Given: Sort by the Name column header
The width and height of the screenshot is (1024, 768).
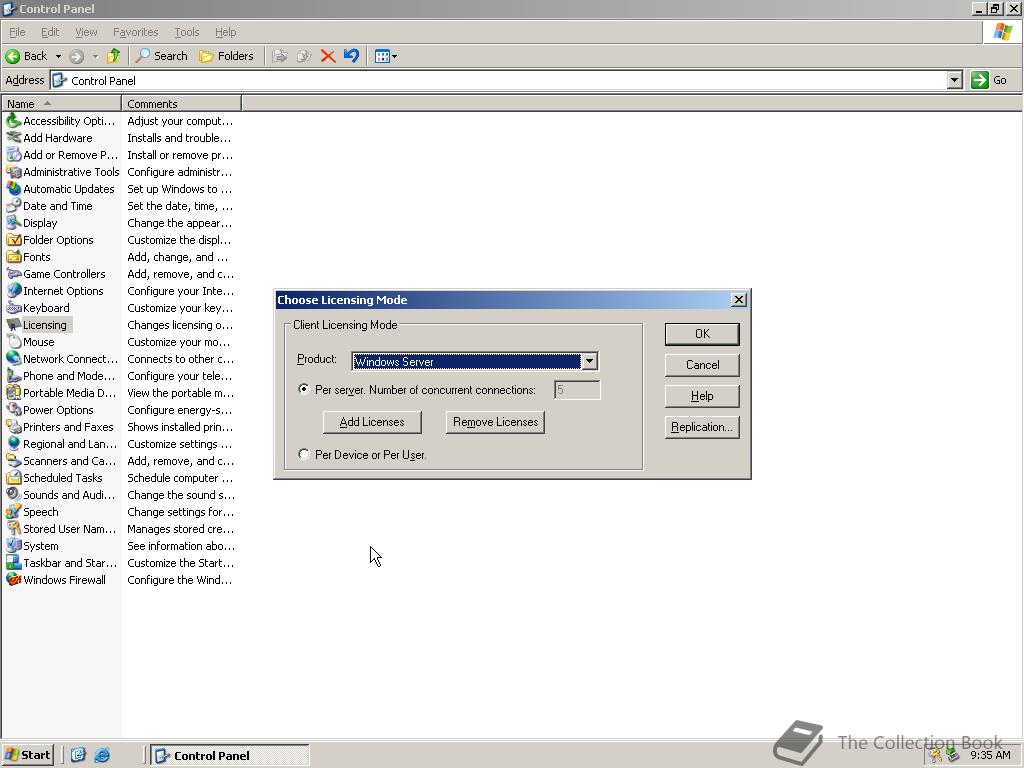Looking at the screenshot, I should [x=61, y=103].
